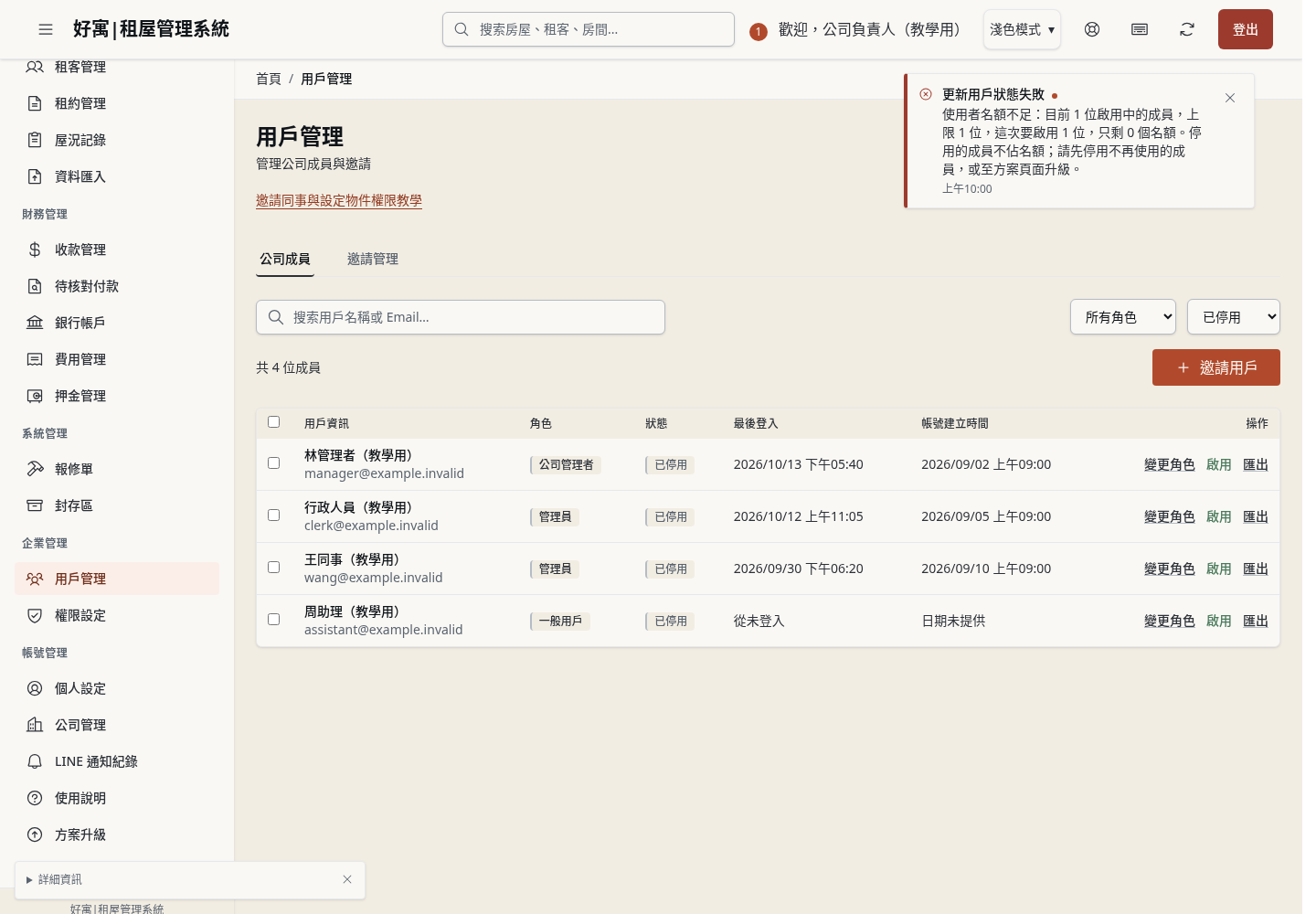Open the 已停用 status filter dropdown
Screen dimensions: 1316x914
[x=1234, y=317]
